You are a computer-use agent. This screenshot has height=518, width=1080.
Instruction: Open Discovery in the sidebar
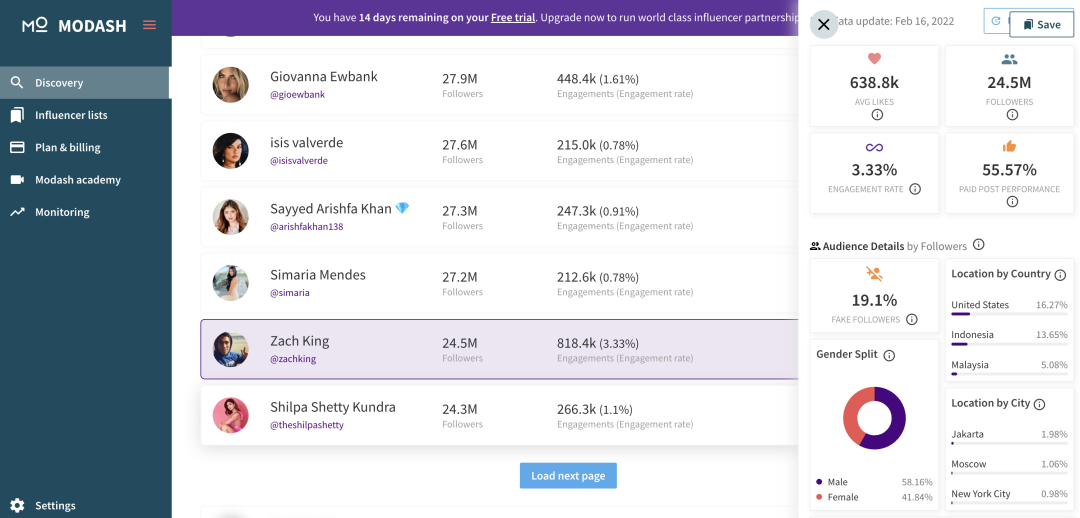pyautogui.click(x=59, y=83)
